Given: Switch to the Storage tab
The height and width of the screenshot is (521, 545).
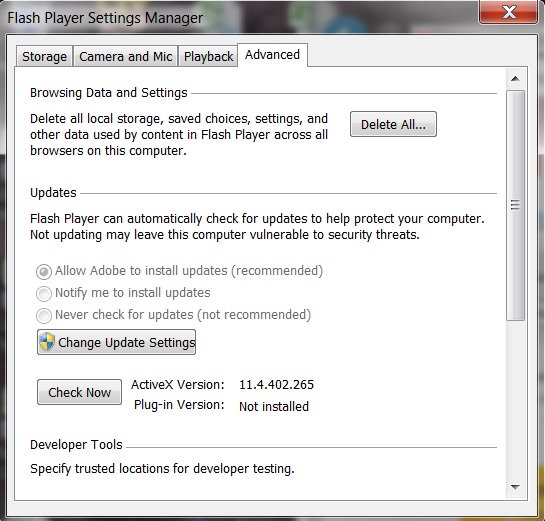Looking at the screenshot, I should click(44, 56).
